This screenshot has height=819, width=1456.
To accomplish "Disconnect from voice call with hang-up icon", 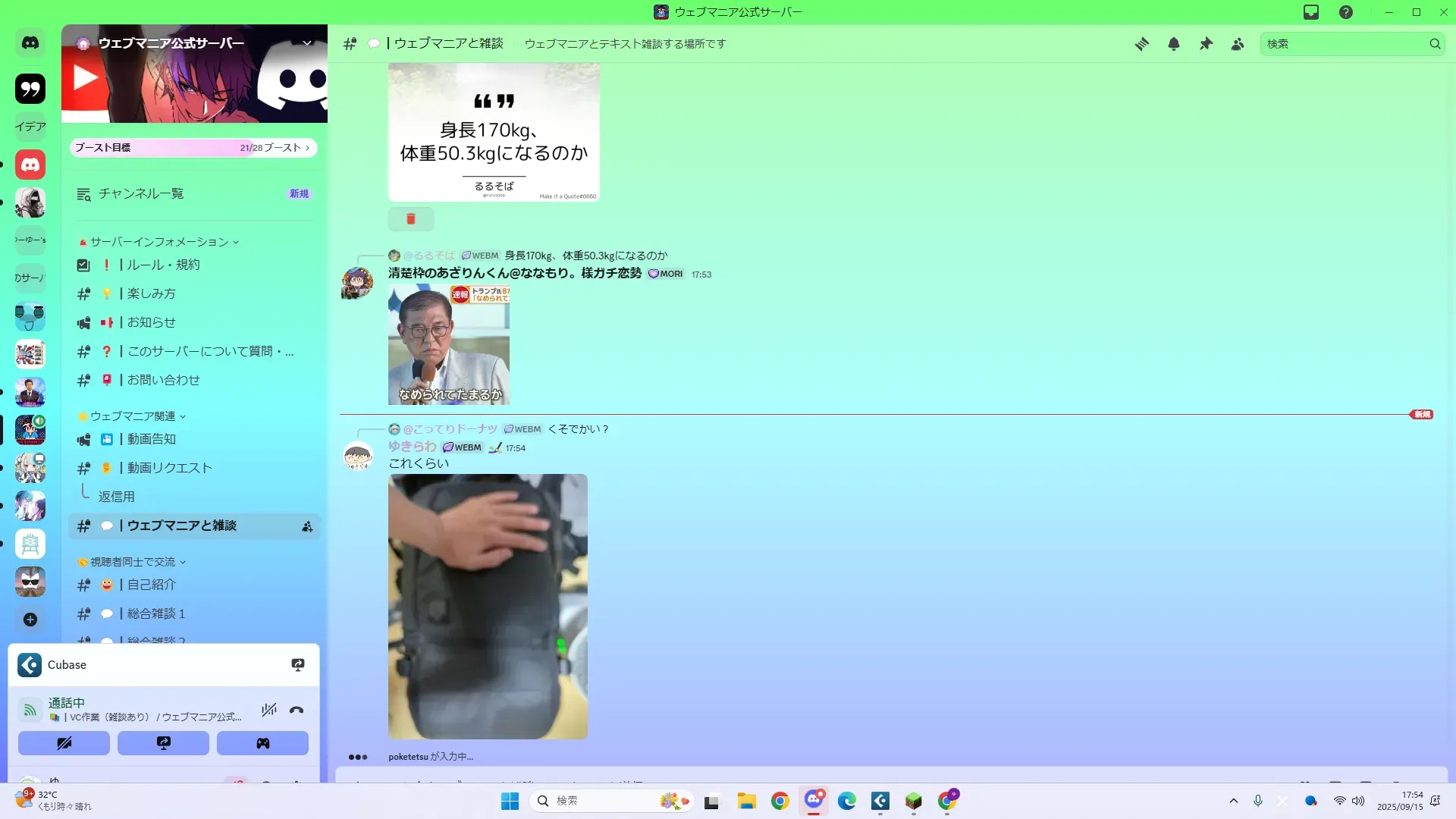I will [297, 711].
